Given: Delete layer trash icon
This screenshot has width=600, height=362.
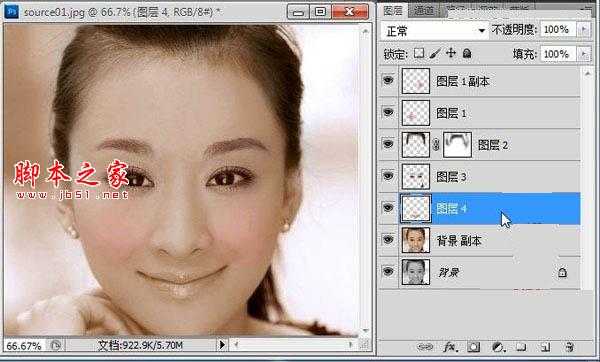Looking at the screenshot, I should tap(569, 347).
